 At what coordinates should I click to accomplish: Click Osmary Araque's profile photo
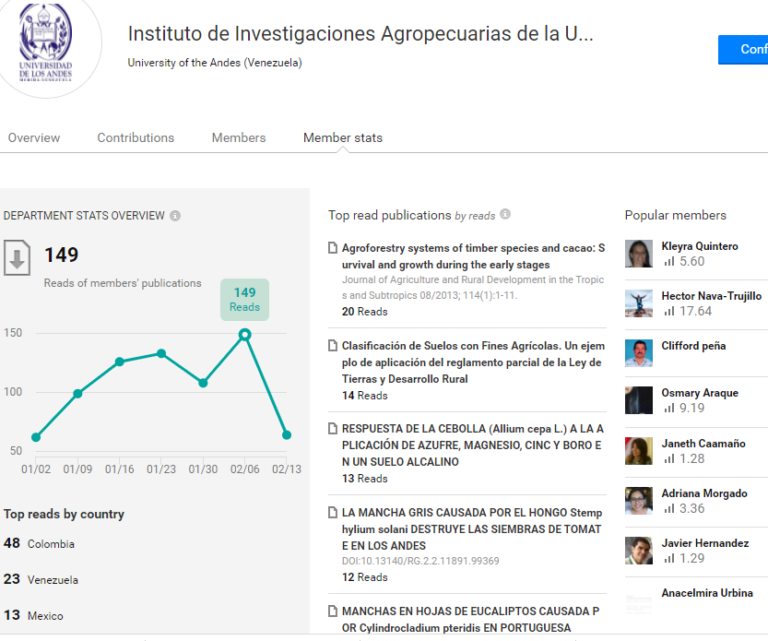click(639, 400)
